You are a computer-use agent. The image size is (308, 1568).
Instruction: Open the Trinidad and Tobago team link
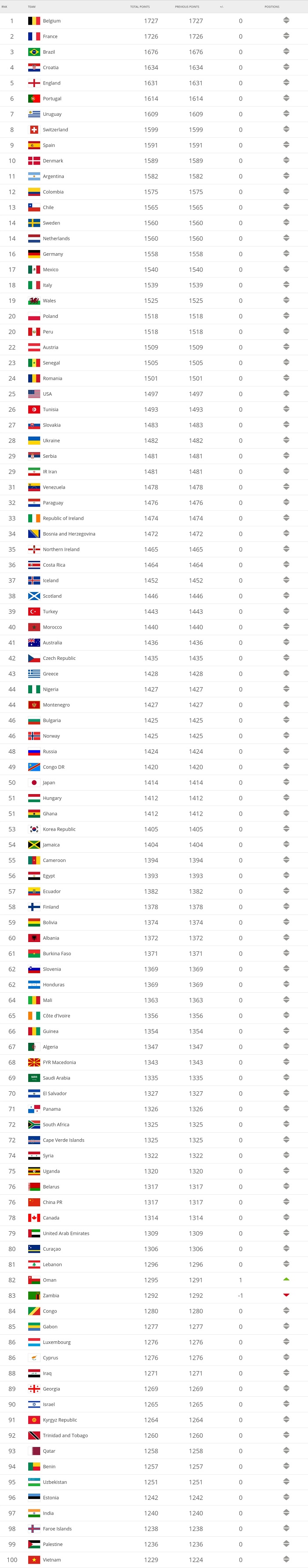click(x=65, y=1435)
